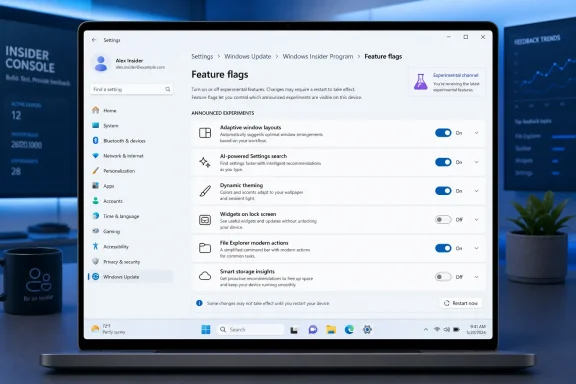Open the weather widget in taskbar

click(108, 329)
